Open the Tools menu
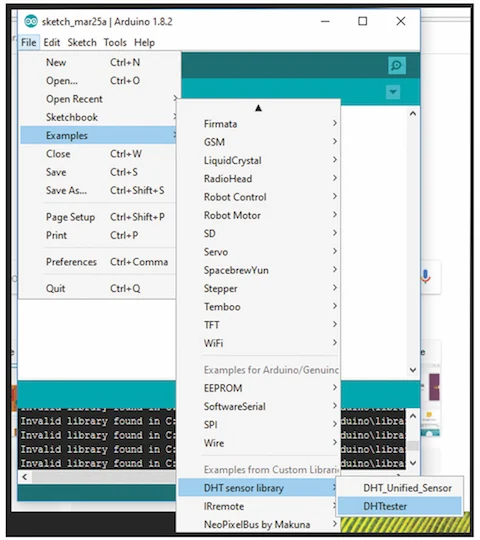 click(x=115, y=43)
